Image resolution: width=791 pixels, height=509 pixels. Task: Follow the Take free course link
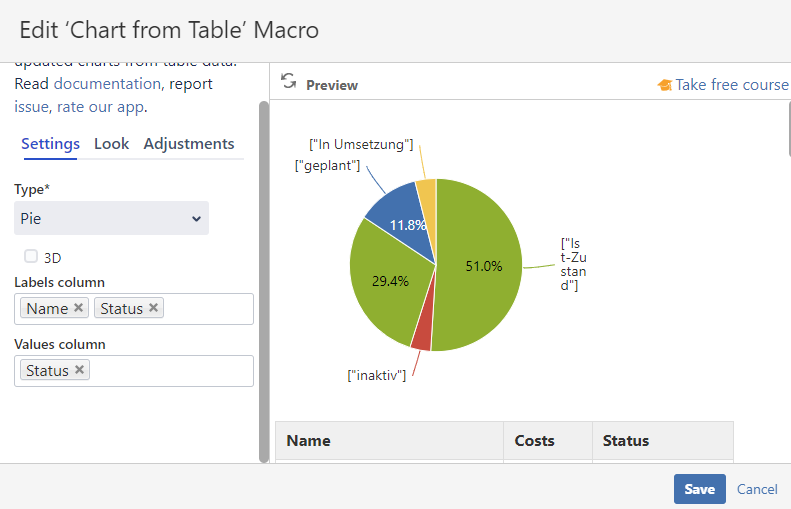tap(731, 85)
